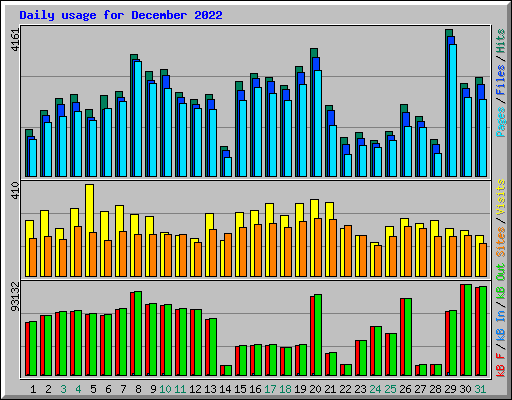Click green weekend day label 18
Screen dimensions: 512x400
(285, 389)
